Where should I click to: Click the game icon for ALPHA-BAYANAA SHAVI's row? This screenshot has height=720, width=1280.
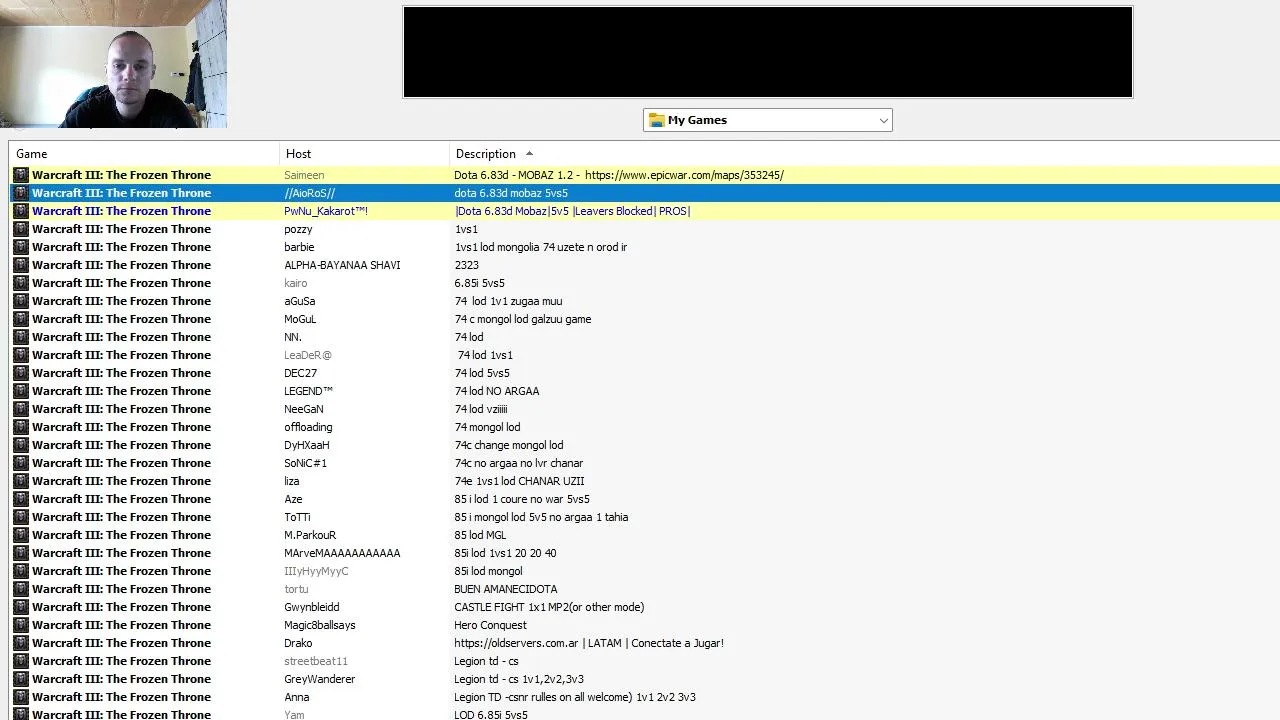tap(21, 265)
